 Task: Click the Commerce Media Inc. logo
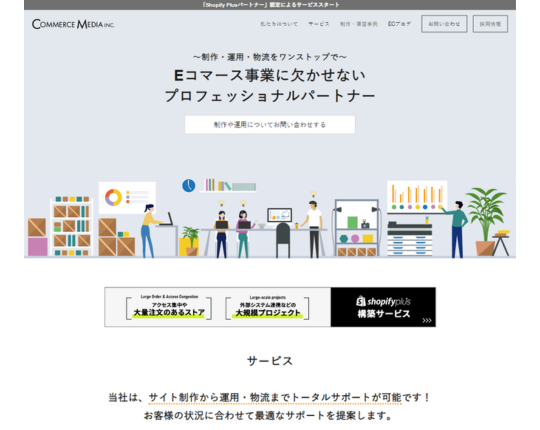(x=73, y=24)
